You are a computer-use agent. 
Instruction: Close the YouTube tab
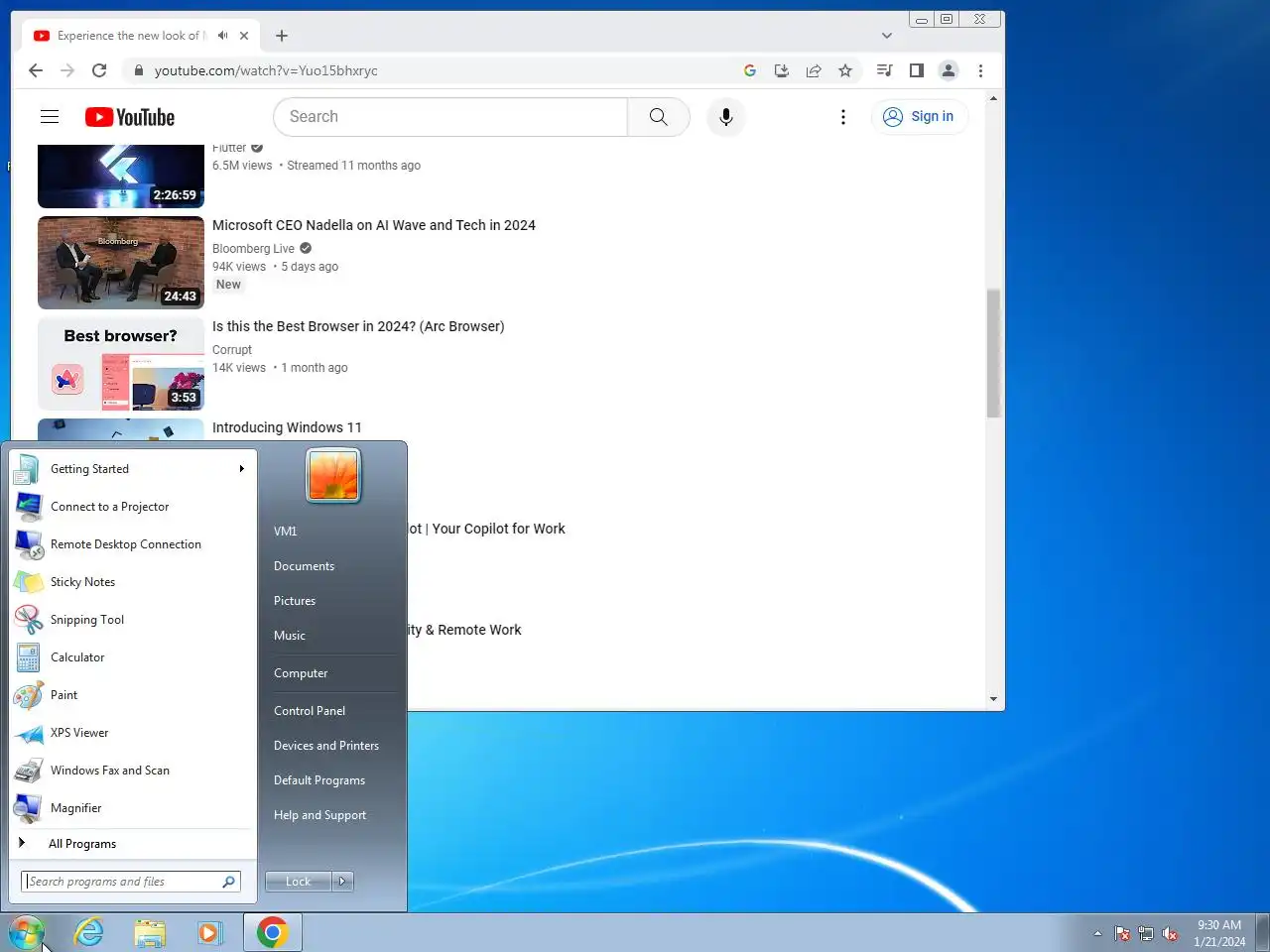(244, 36)
